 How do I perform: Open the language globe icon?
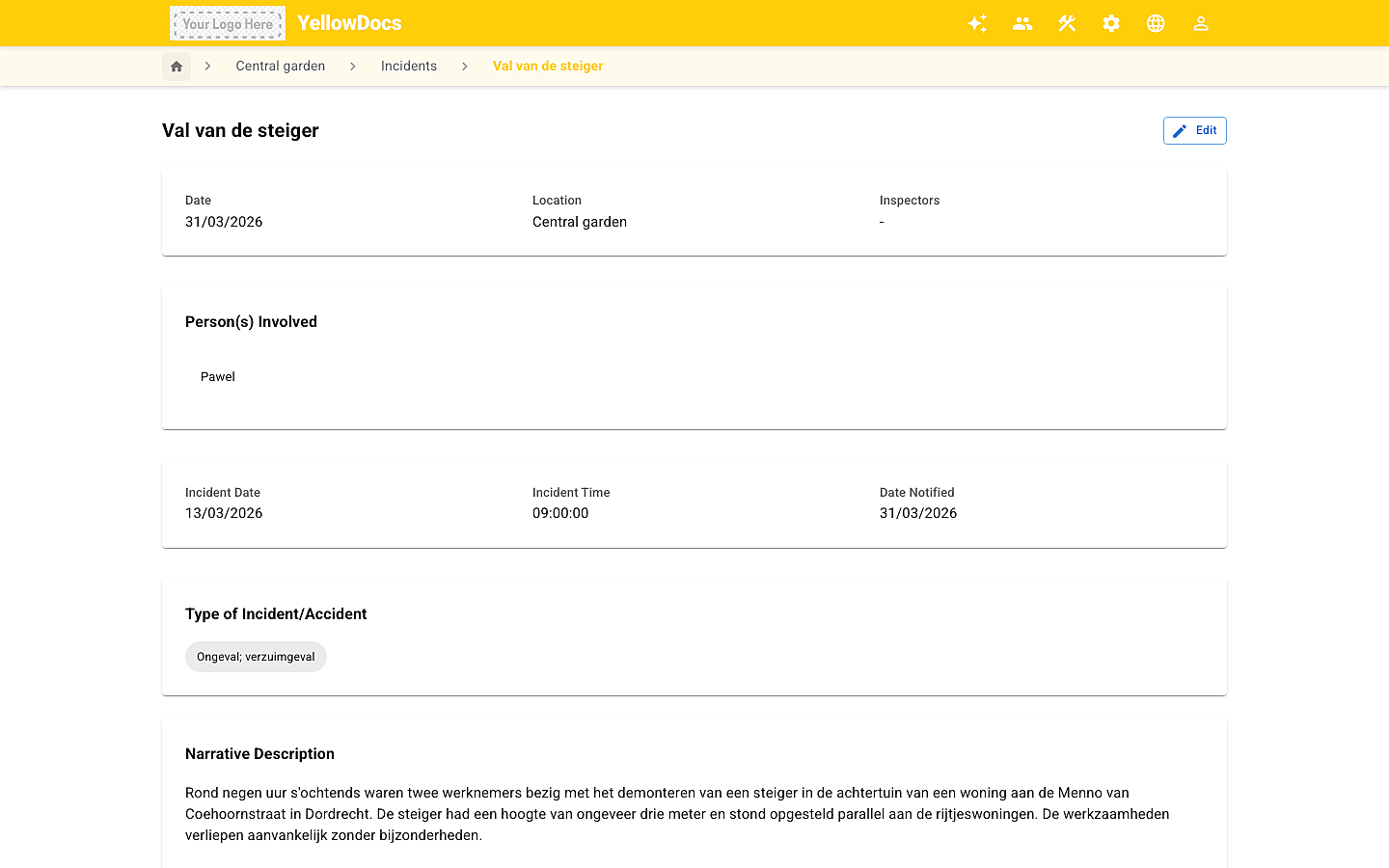(x=1156, y=23)
